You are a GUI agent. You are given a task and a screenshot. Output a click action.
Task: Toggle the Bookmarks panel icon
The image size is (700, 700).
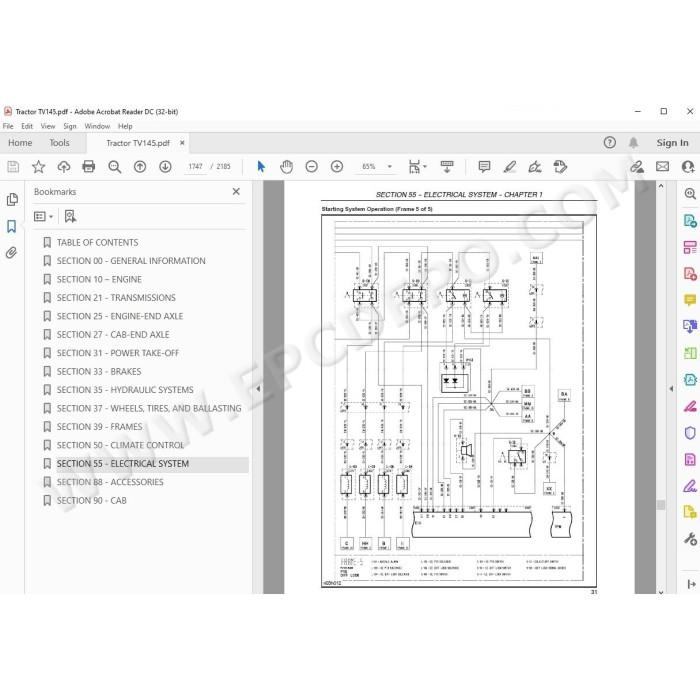click(x=12, y=226)
